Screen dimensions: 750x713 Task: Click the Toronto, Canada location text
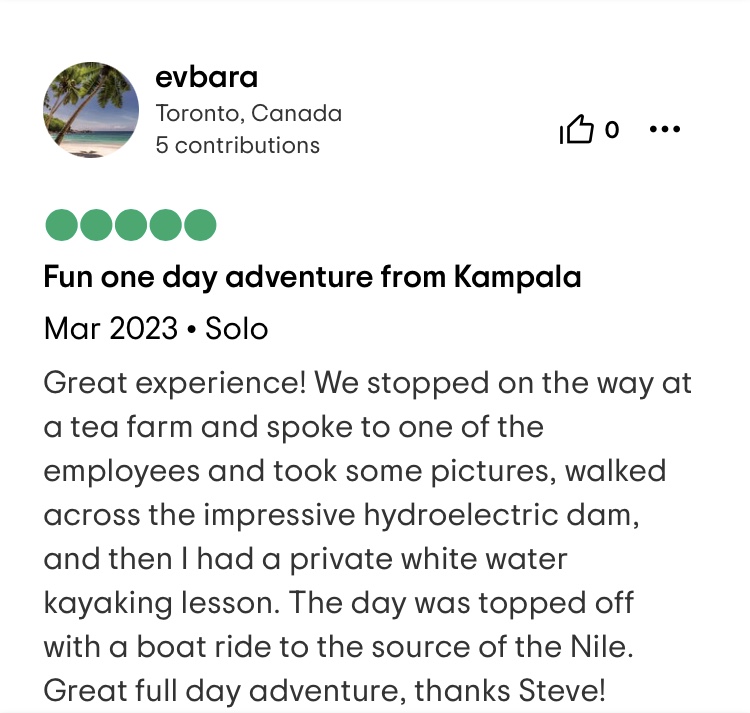248,113
